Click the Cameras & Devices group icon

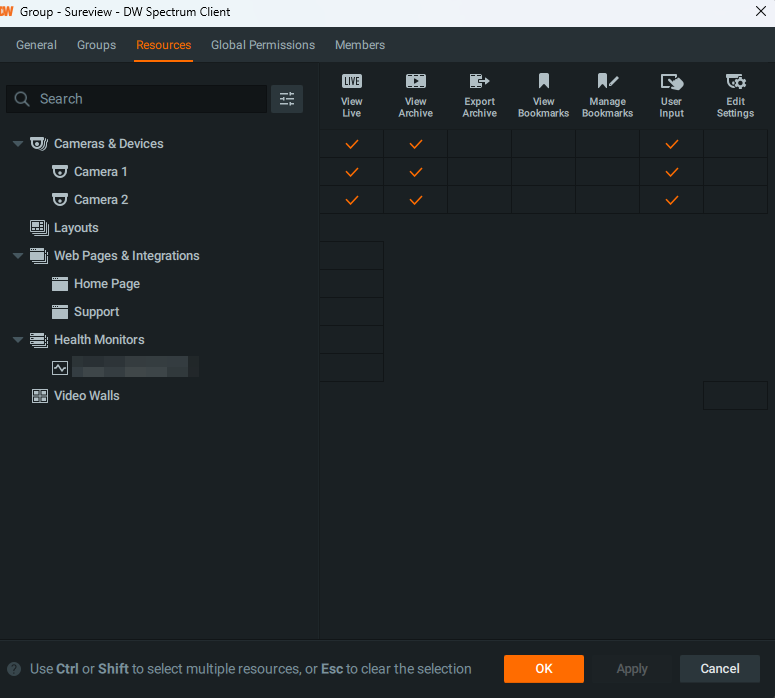[x=39, y=144]
